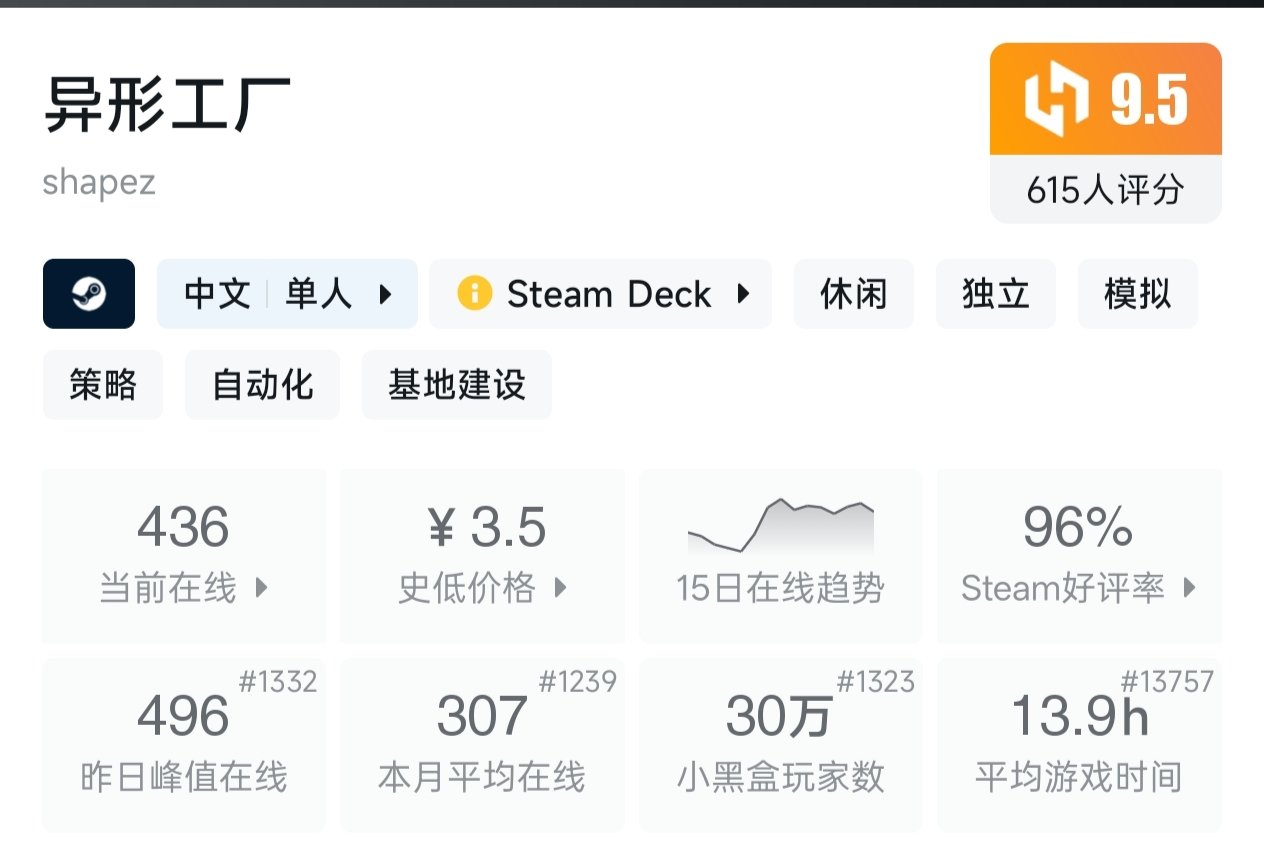Tap the 自动化 tag

pyautogui.click(x=262, y=384)
